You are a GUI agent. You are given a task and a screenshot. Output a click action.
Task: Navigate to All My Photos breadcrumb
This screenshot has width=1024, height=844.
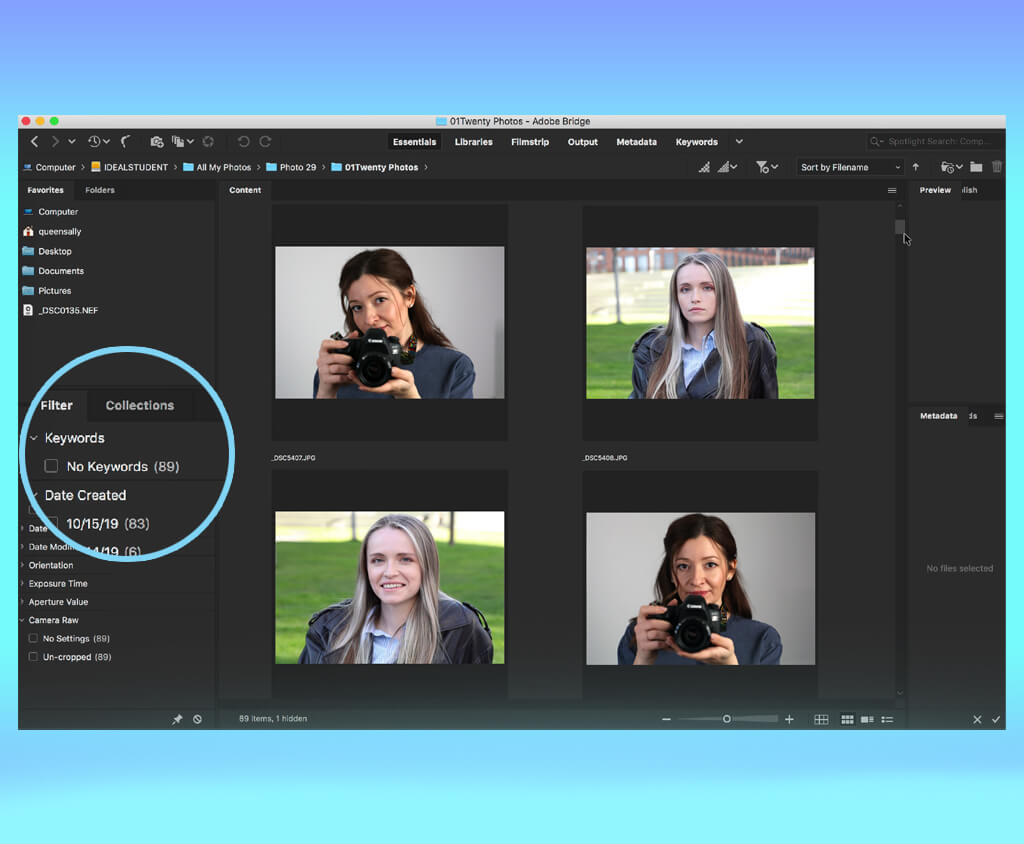pos(217,167)
